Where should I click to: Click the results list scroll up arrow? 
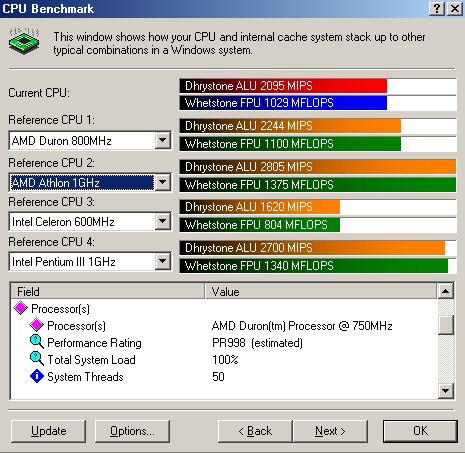click(446, 291)
